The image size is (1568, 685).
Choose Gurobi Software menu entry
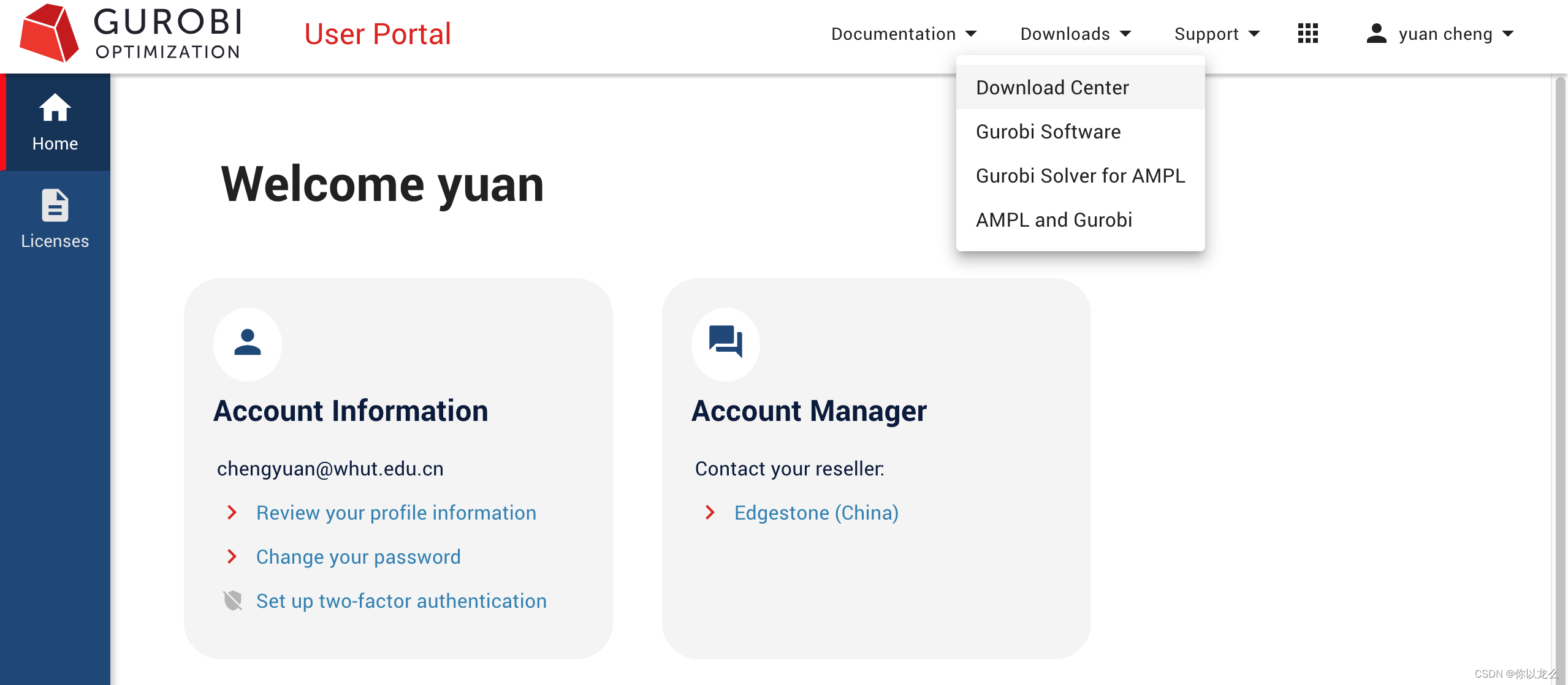click(x=1048, y=132)
